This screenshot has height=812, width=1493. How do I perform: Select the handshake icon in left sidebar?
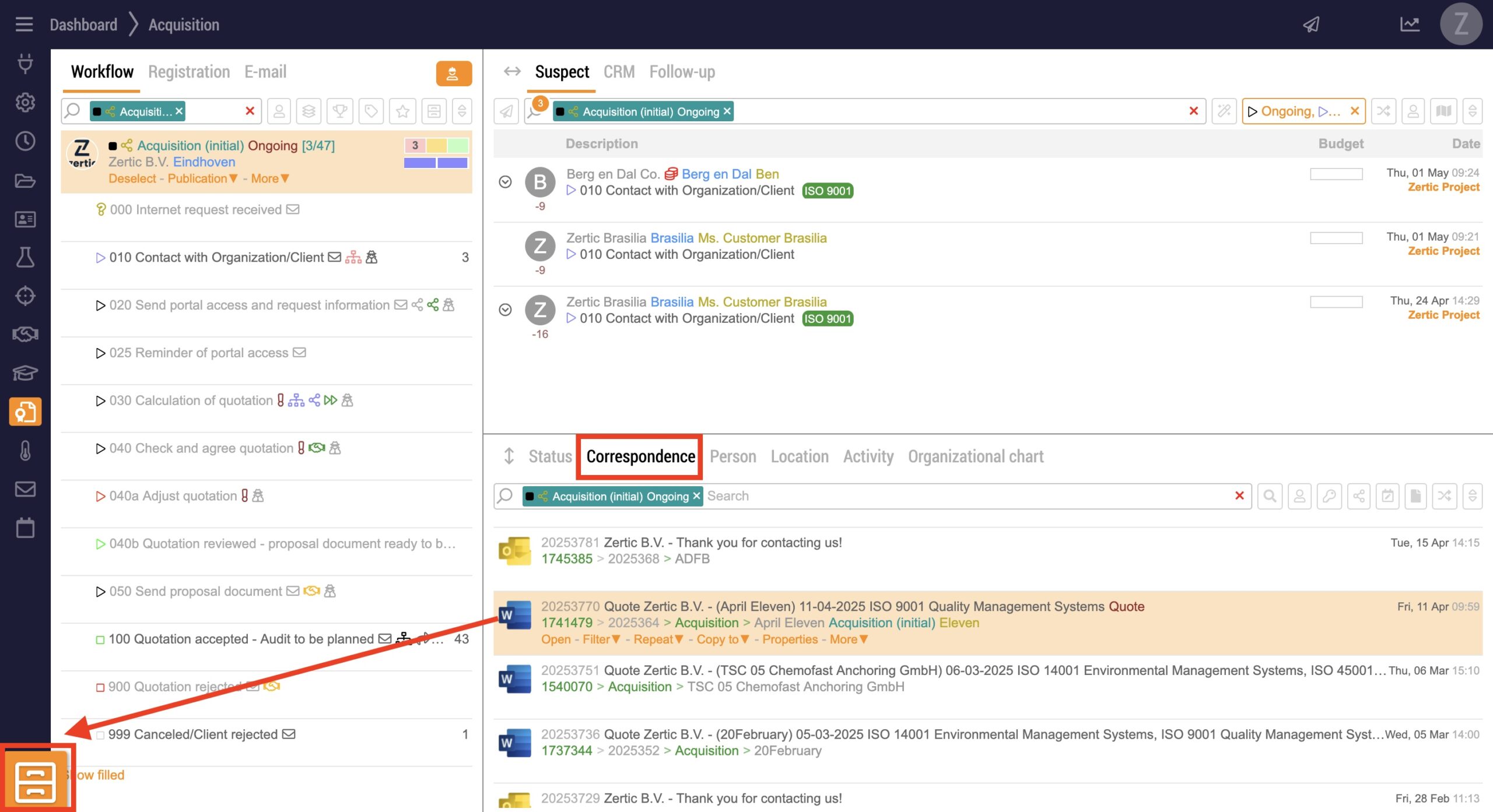[x=25, y=334]
